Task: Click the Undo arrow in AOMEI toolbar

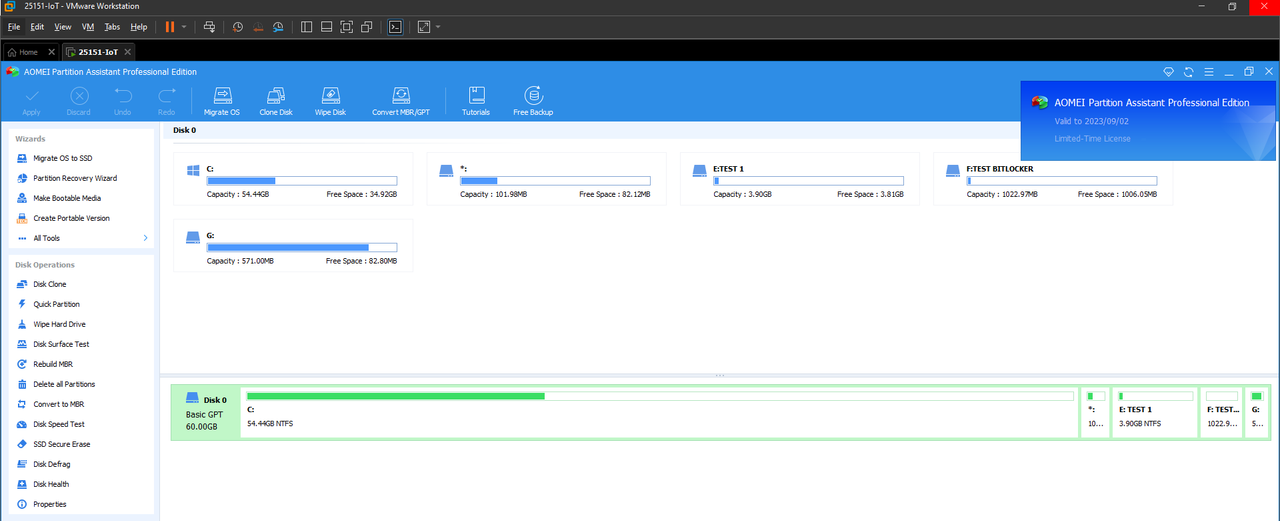Action: pyautogui.click(x=123, y=100)
